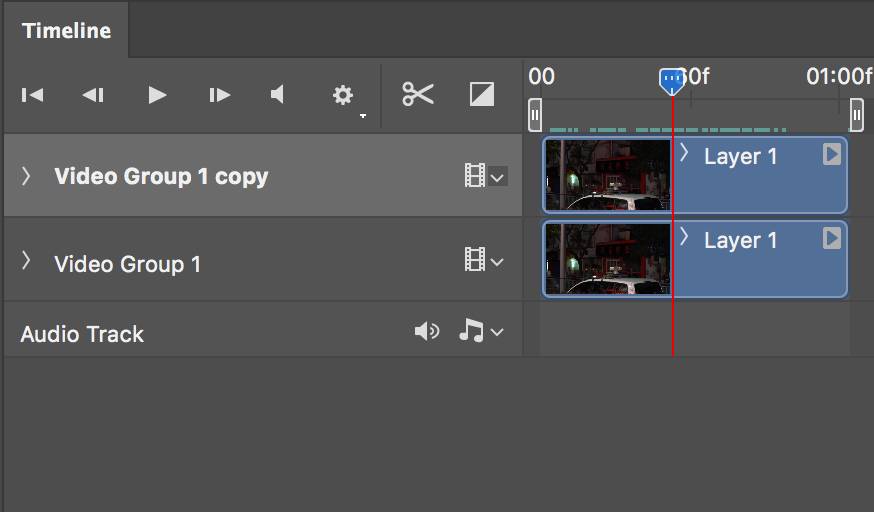Screen dimensions: 874x512
Task: Click the blue playhead marker
Action: 672,80
